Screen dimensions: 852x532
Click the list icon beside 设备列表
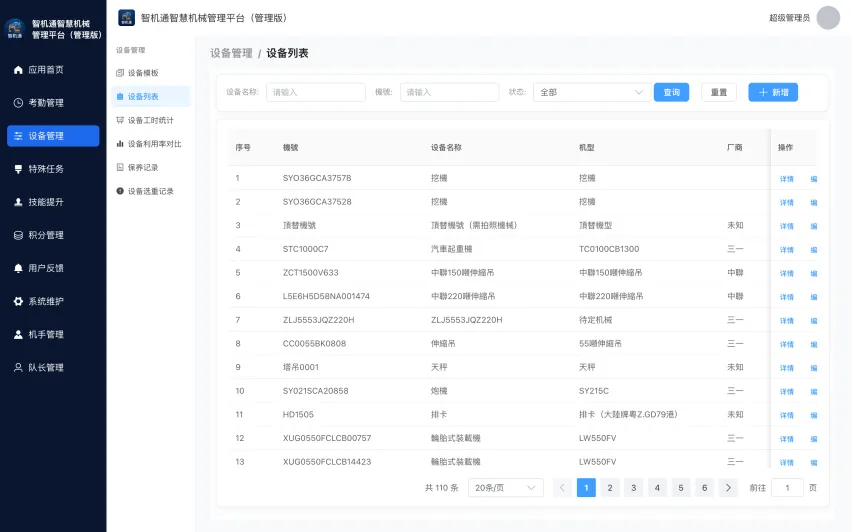(120, 96)
